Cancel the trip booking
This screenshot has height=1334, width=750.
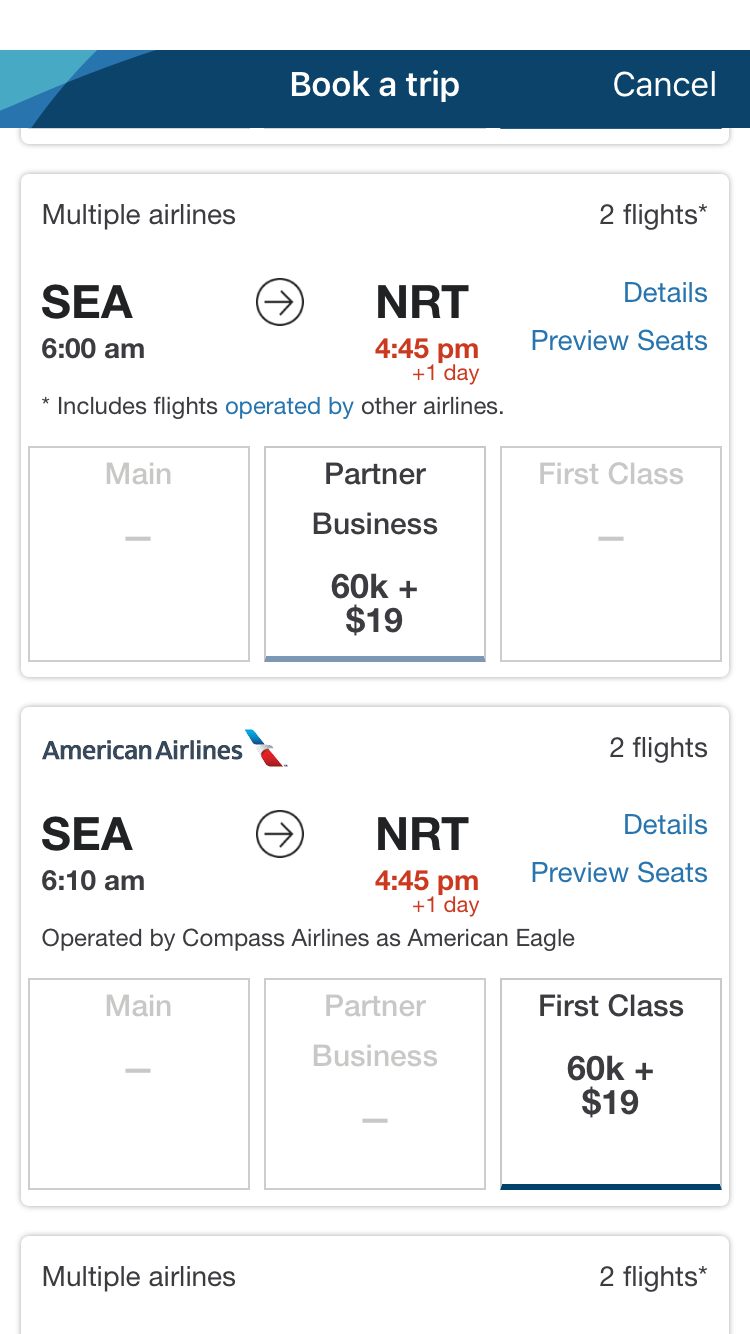point(664,85)
